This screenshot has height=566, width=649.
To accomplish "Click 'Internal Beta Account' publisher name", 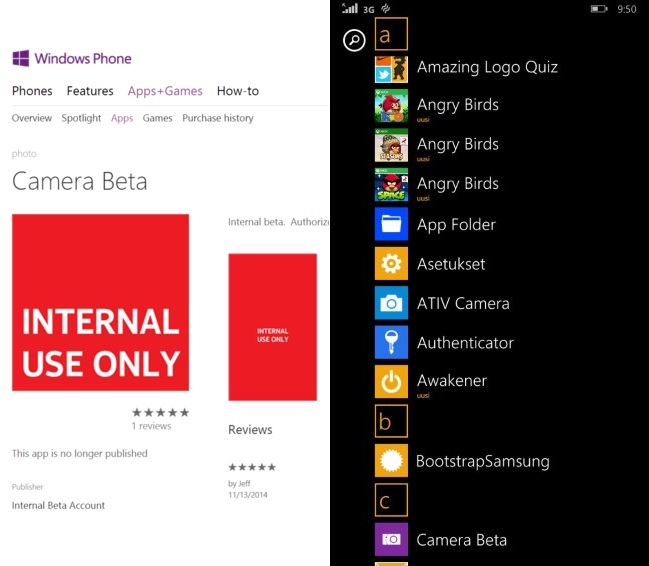I will tap(58, 505).
